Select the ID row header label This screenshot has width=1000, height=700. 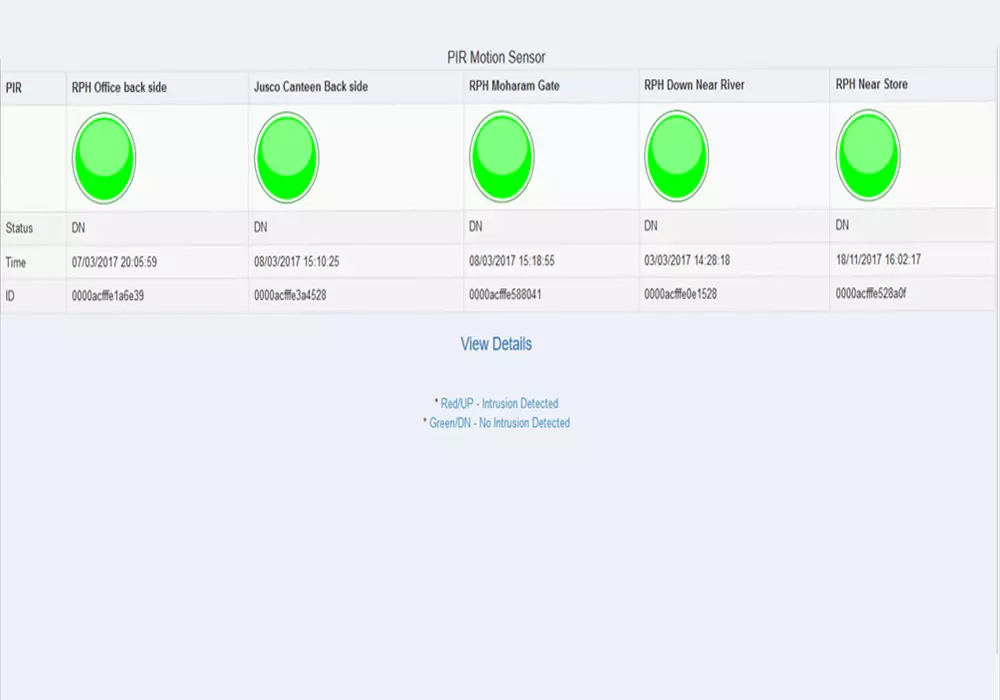coord(11,296)
